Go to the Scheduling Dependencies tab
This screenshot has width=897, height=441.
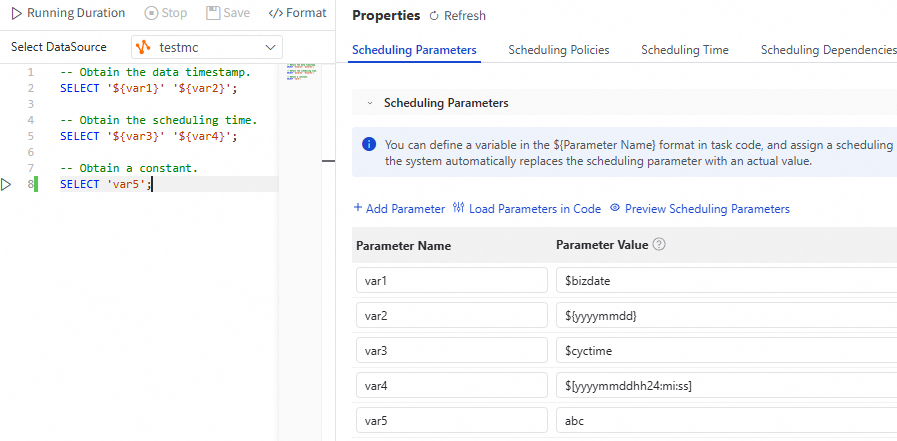[x=828, y=50]
